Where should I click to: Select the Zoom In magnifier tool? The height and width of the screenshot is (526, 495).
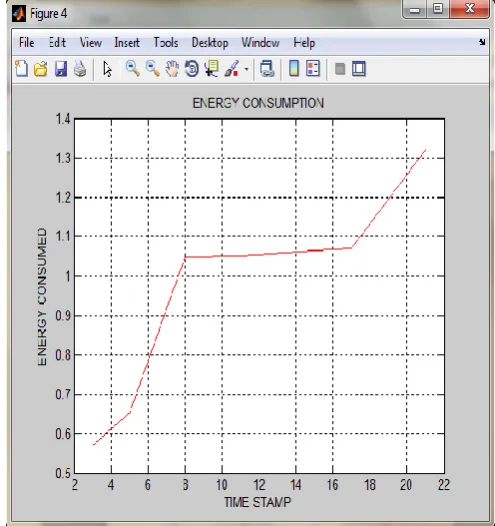coord(133,69)
